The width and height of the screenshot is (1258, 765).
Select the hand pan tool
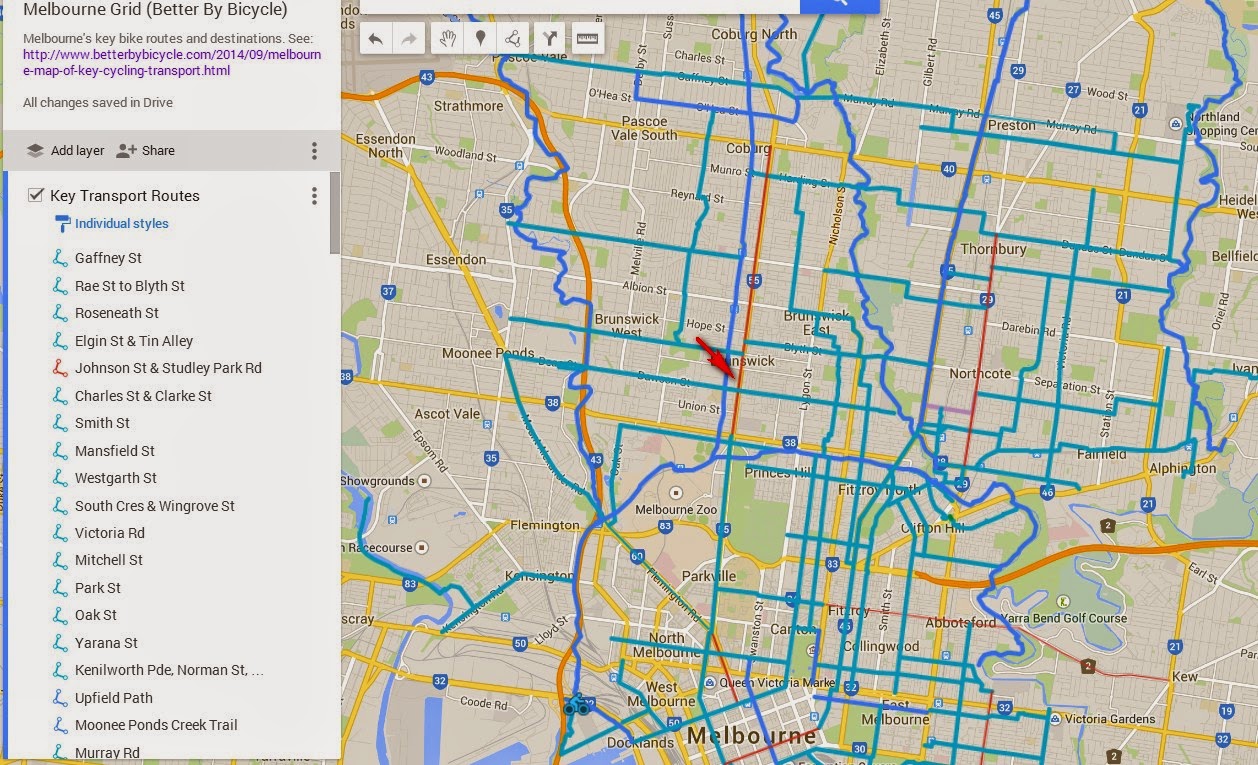point(448,39)
